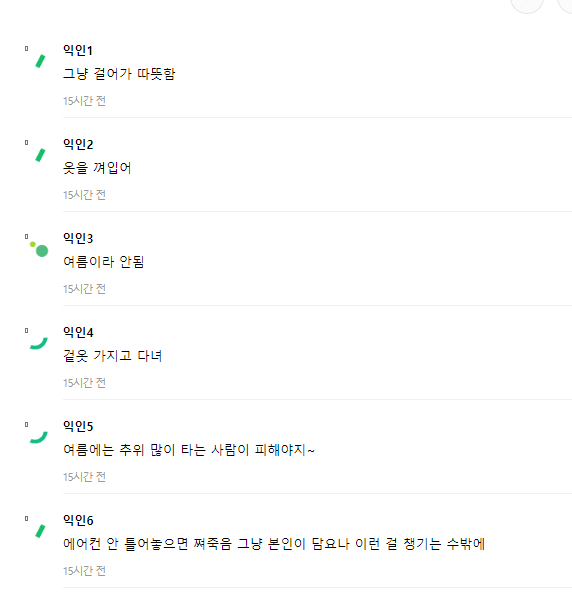The height and width of the screenshot is (593, 572).
Task: Click the comment text '옷을 껴입어'
Action: pyautogui.click(x=97, y=168)
